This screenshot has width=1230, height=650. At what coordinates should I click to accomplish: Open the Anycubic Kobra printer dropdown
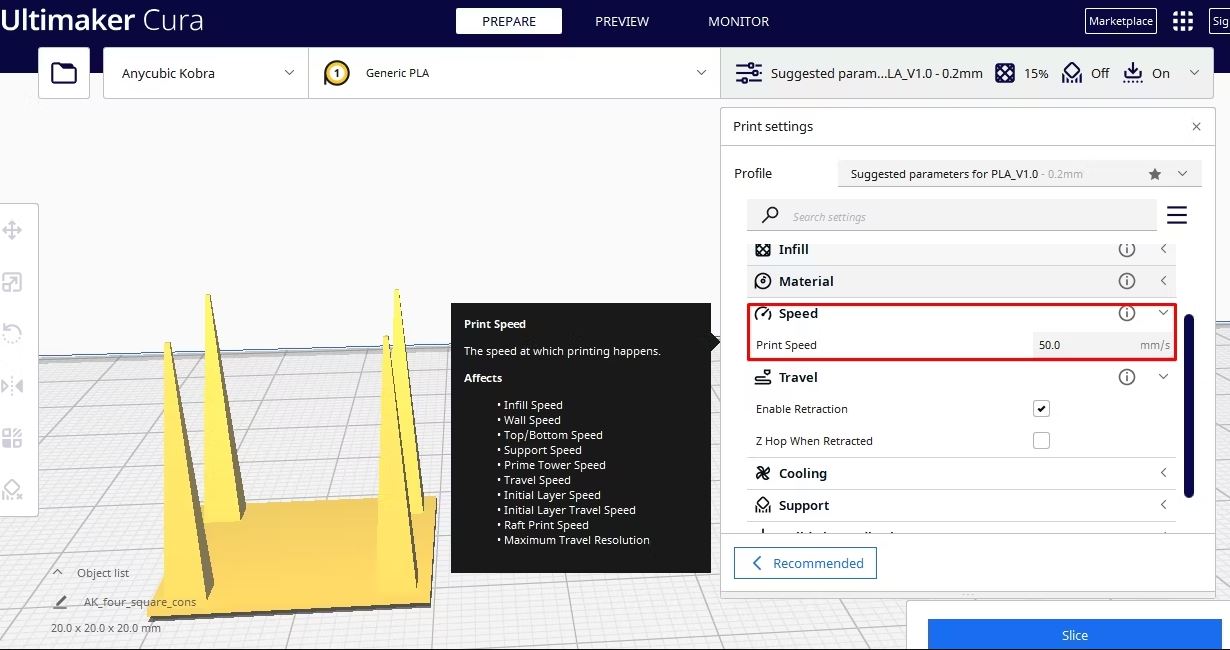pyautogui.click(x=206, y=73)
